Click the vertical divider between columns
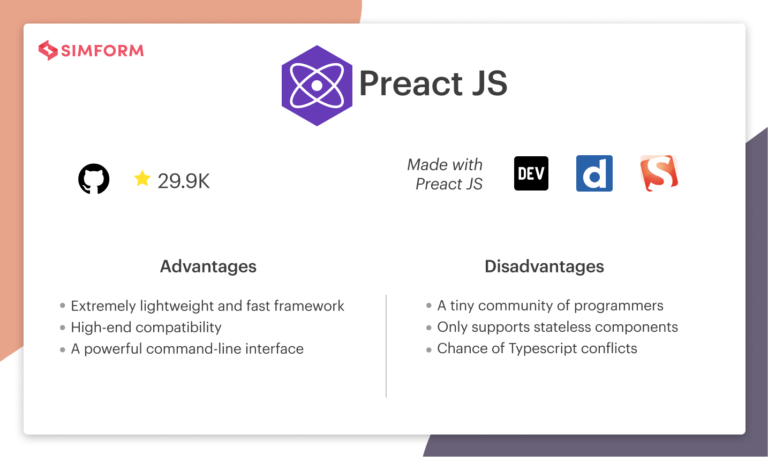Screen dimensions: 768x457 pos(386,346)
